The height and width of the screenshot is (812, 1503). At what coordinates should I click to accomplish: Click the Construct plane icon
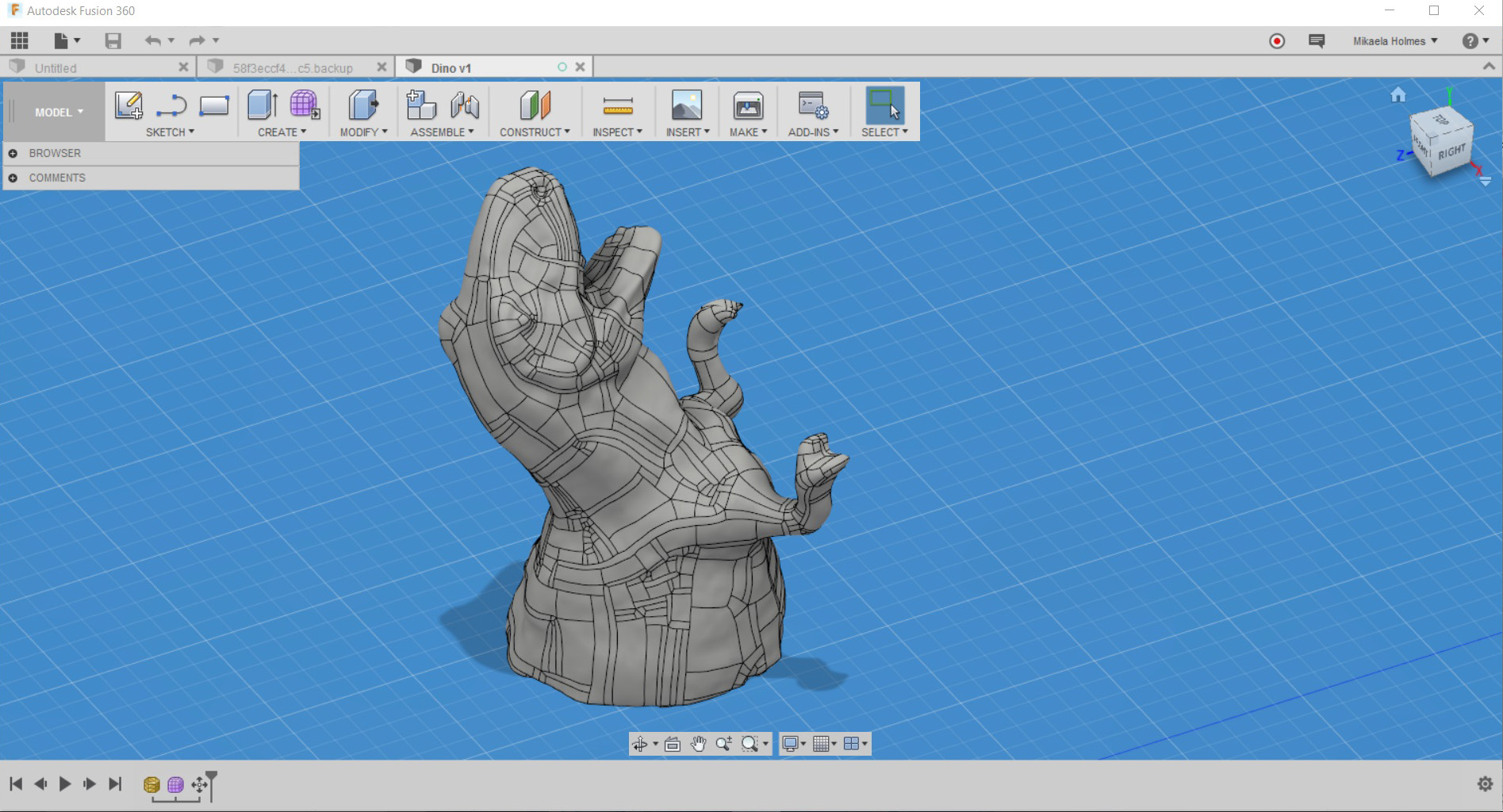point(535,105)
